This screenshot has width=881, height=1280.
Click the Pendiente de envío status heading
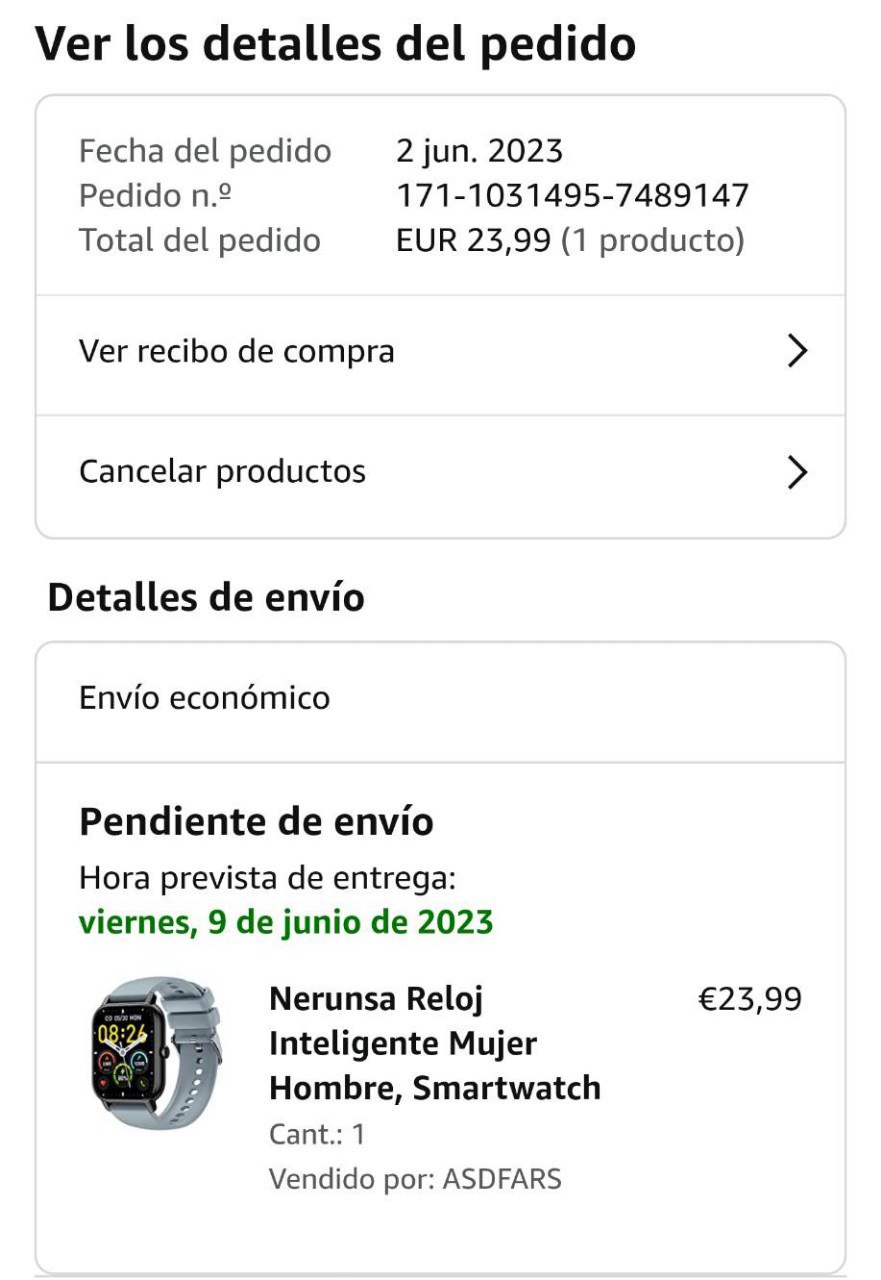pos(256,822)
